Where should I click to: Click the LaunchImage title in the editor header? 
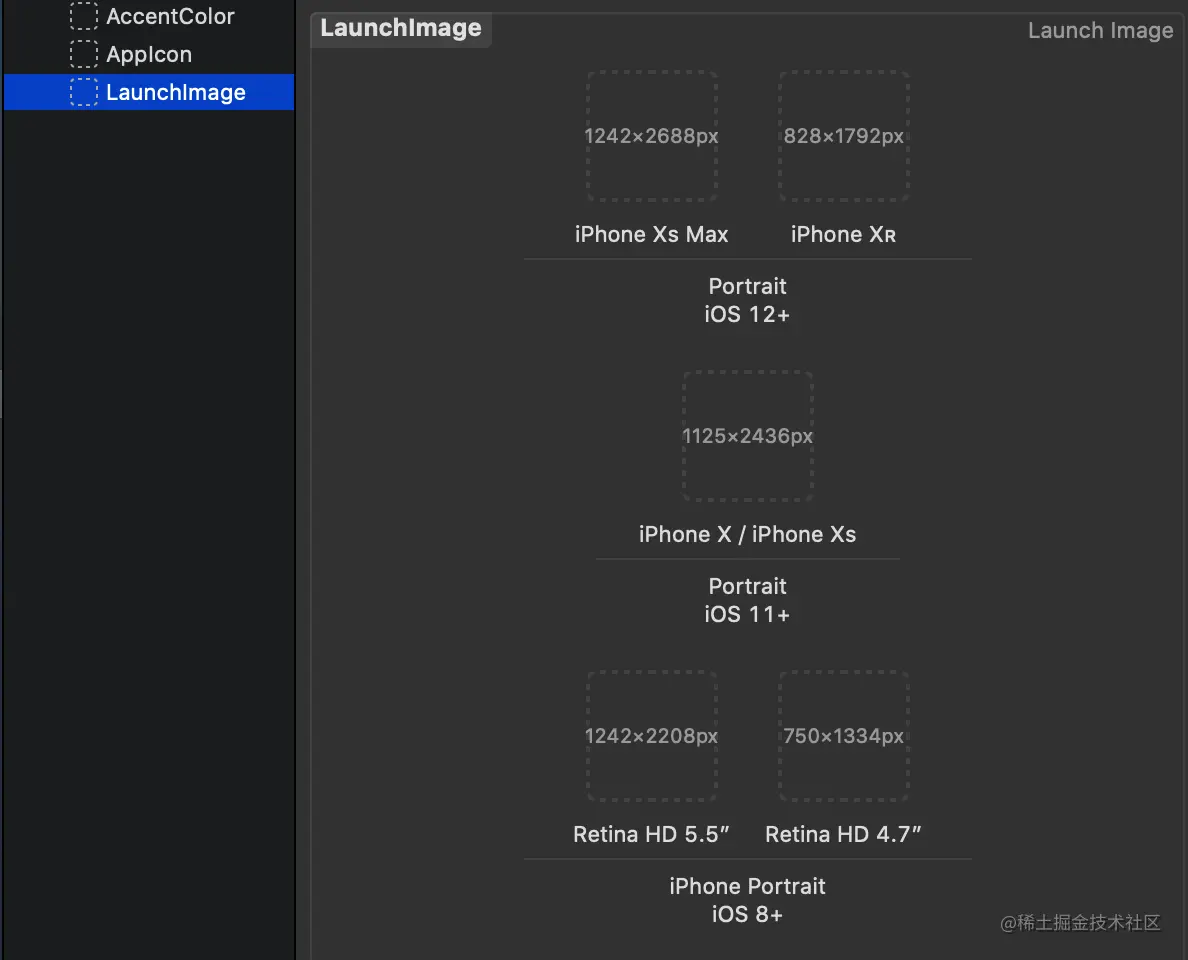tap(401, 28)
